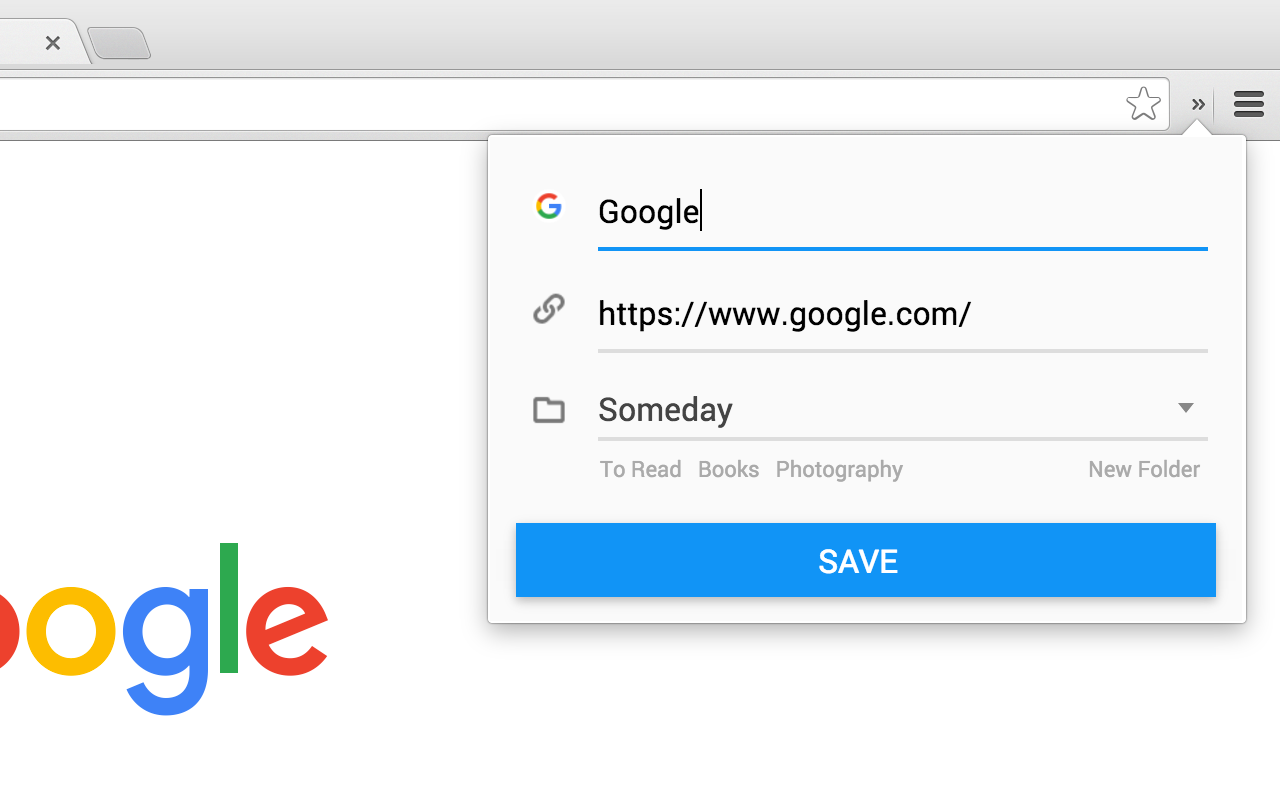Choose the Books folder shortcut

[x=728, y=469]
